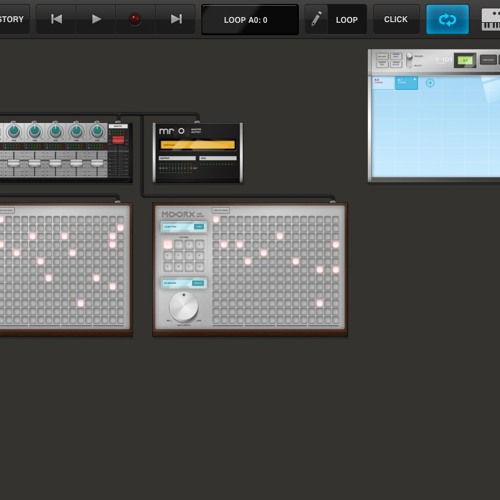Select the pencil edit tool
Screen dimensions: 500x500
tap(316, 19)
